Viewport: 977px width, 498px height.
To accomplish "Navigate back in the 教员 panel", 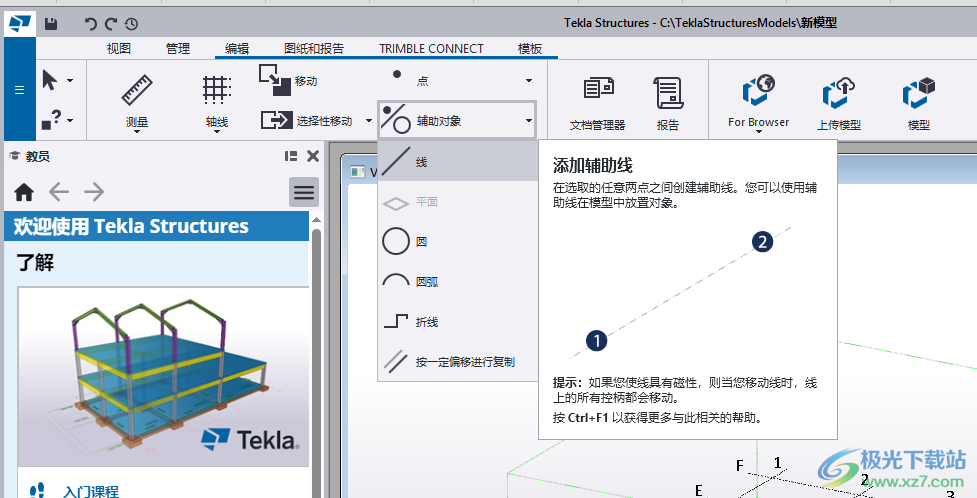I will [59, 192].
